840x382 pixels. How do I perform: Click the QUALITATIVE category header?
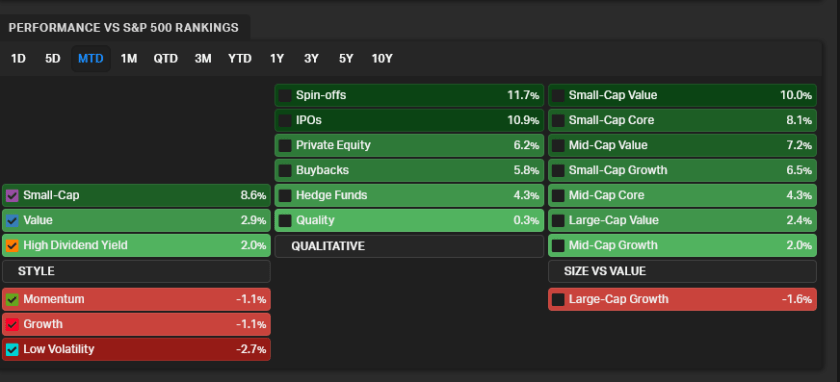click(409, 246)
